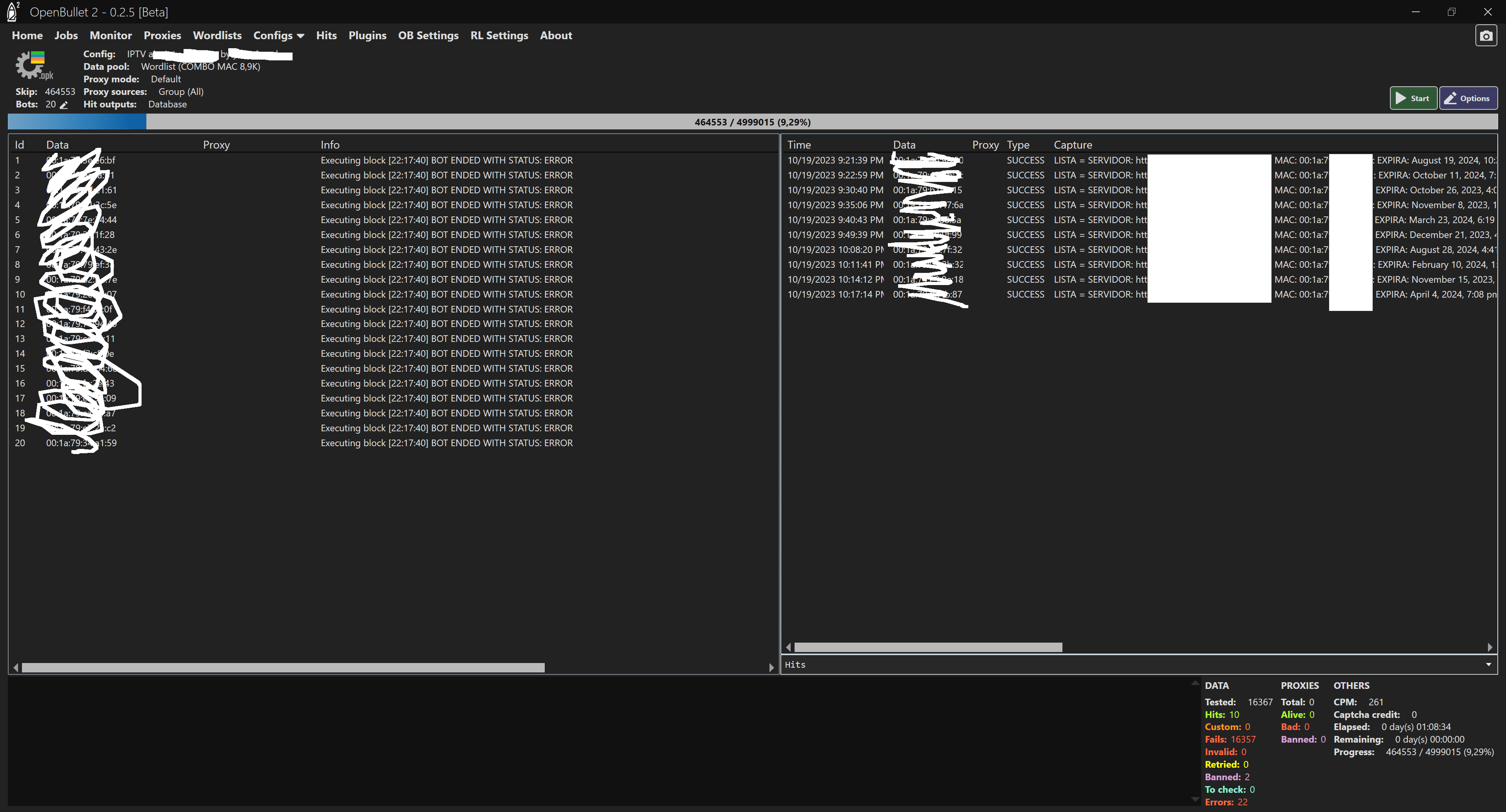Open the RL Settings page
Image resolution: width=1506 pixels, height=812 pixels.
tap(499, 36)
